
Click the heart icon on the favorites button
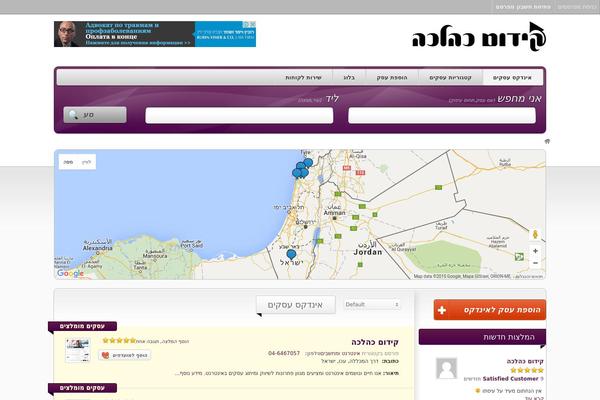pos(105,355)
